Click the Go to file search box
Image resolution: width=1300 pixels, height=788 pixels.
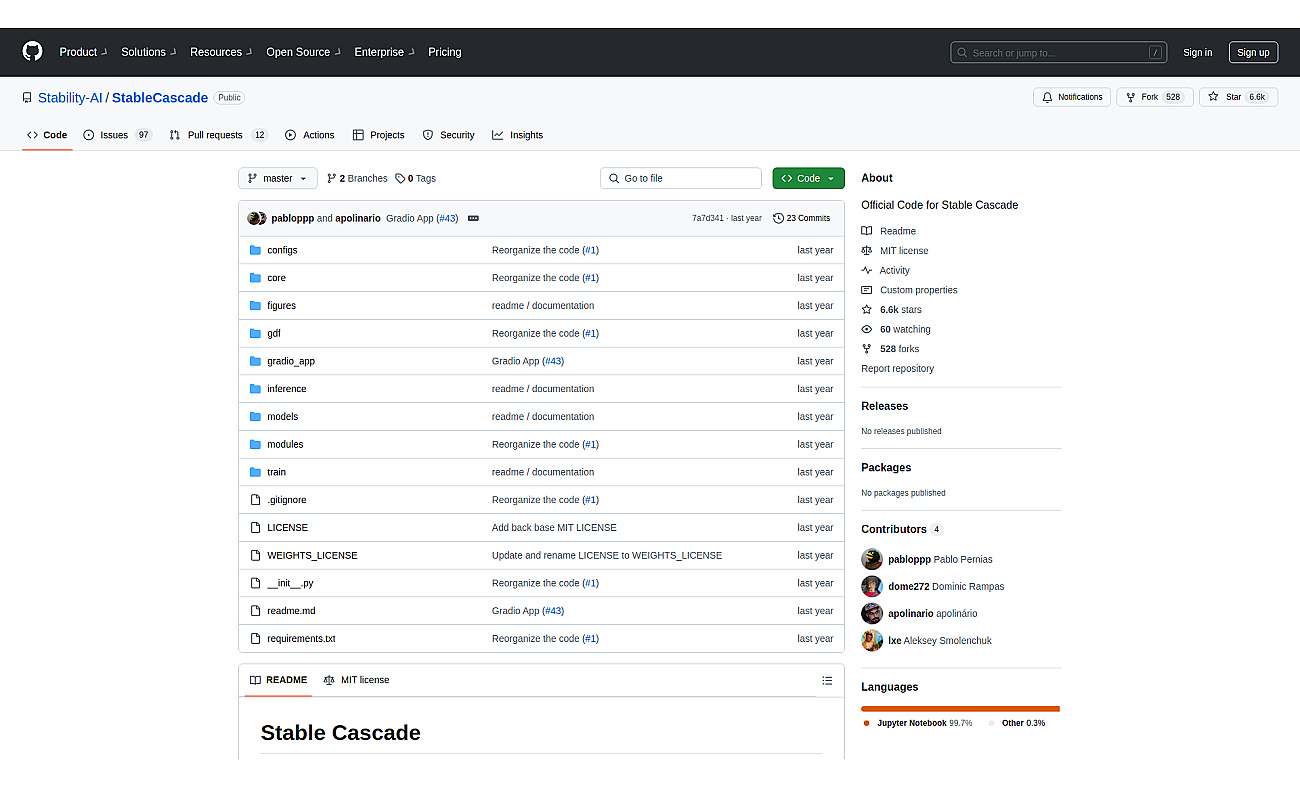click(681, 178)
